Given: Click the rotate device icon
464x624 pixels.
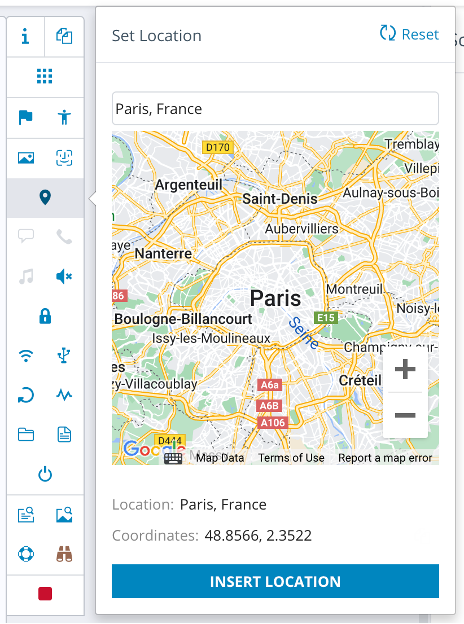Looking at the screenshot, I should pos(26,395).
